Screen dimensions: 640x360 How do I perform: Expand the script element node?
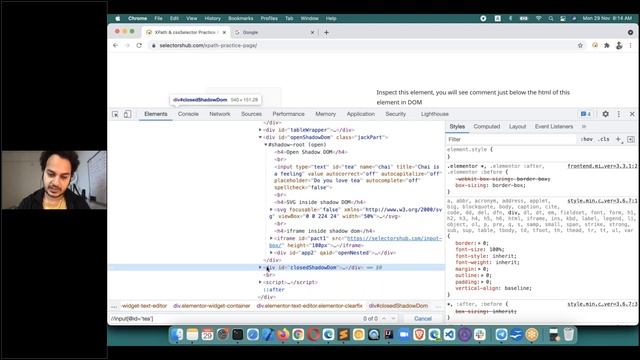pos(260,282)
